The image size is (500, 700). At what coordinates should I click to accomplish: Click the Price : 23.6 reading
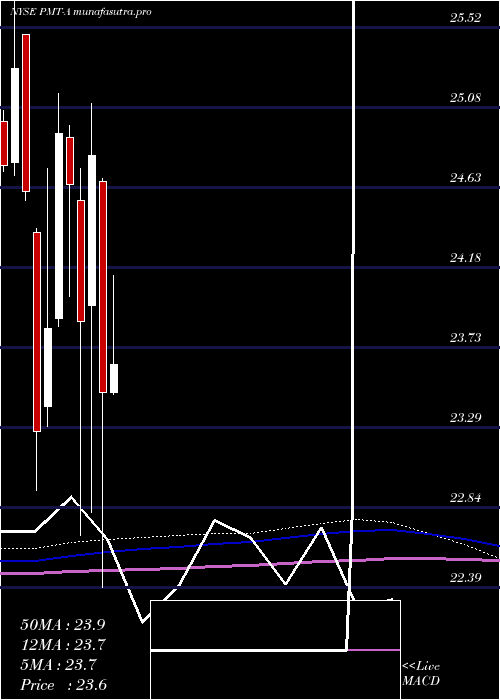63,685
